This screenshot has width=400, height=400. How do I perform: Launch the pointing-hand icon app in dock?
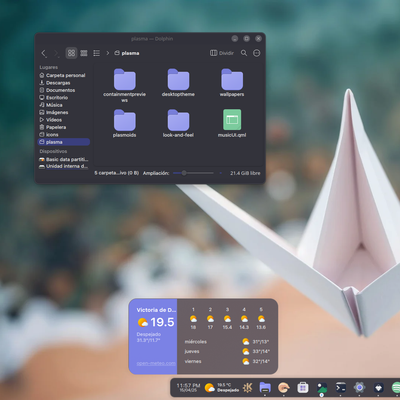click(x=284, y=388)
